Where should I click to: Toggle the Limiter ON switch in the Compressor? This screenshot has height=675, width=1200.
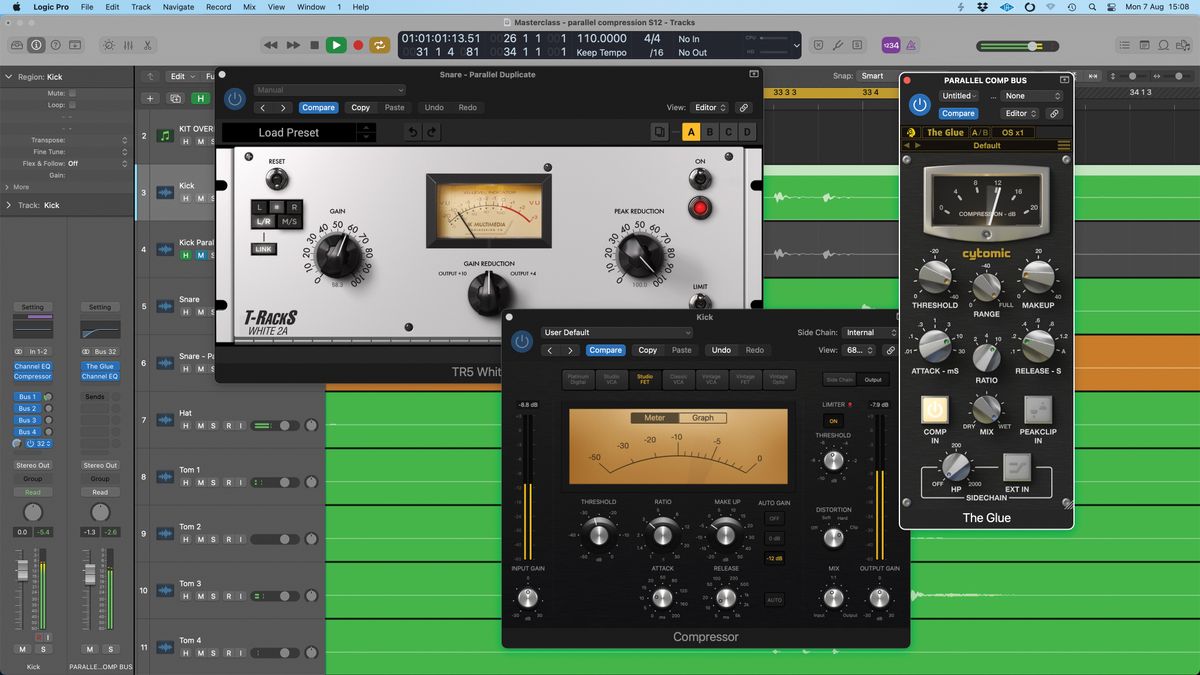(x=834, y=422)
